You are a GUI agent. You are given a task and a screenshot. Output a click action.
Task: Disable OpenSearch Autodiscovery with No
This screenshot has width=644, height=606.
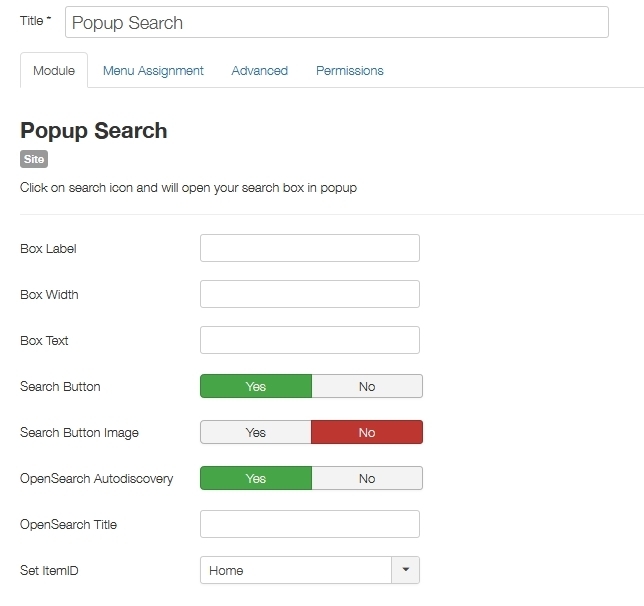tap(367, 478)
